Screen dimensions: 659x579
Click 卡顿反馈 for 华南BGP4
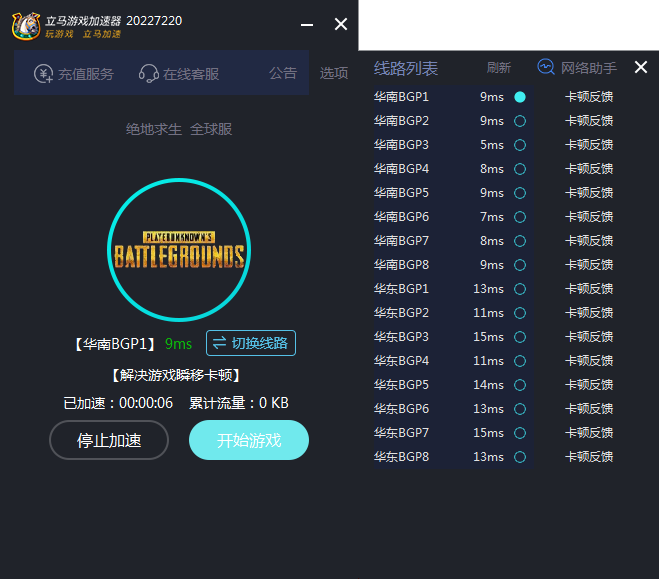[589, 169]
